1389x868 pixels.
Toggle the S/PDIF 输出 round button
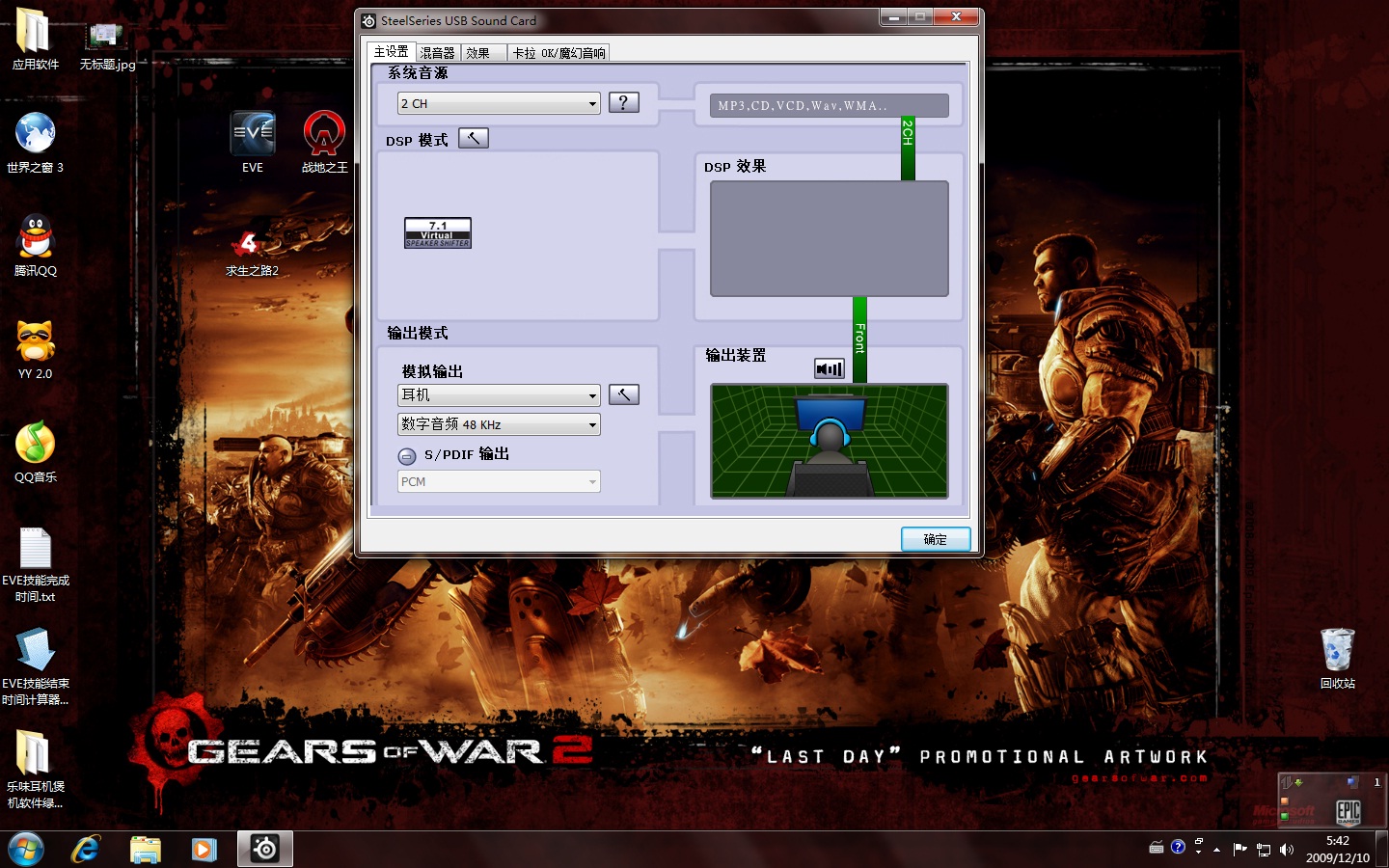407,456
